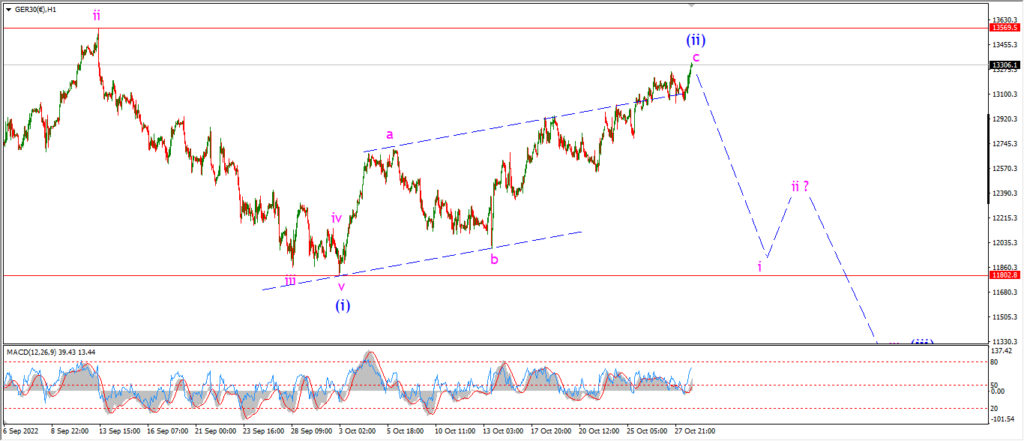Click the 13569.5 red price tag
This screenshot has width=1024, height=441.
click(x=1004, y=28)
